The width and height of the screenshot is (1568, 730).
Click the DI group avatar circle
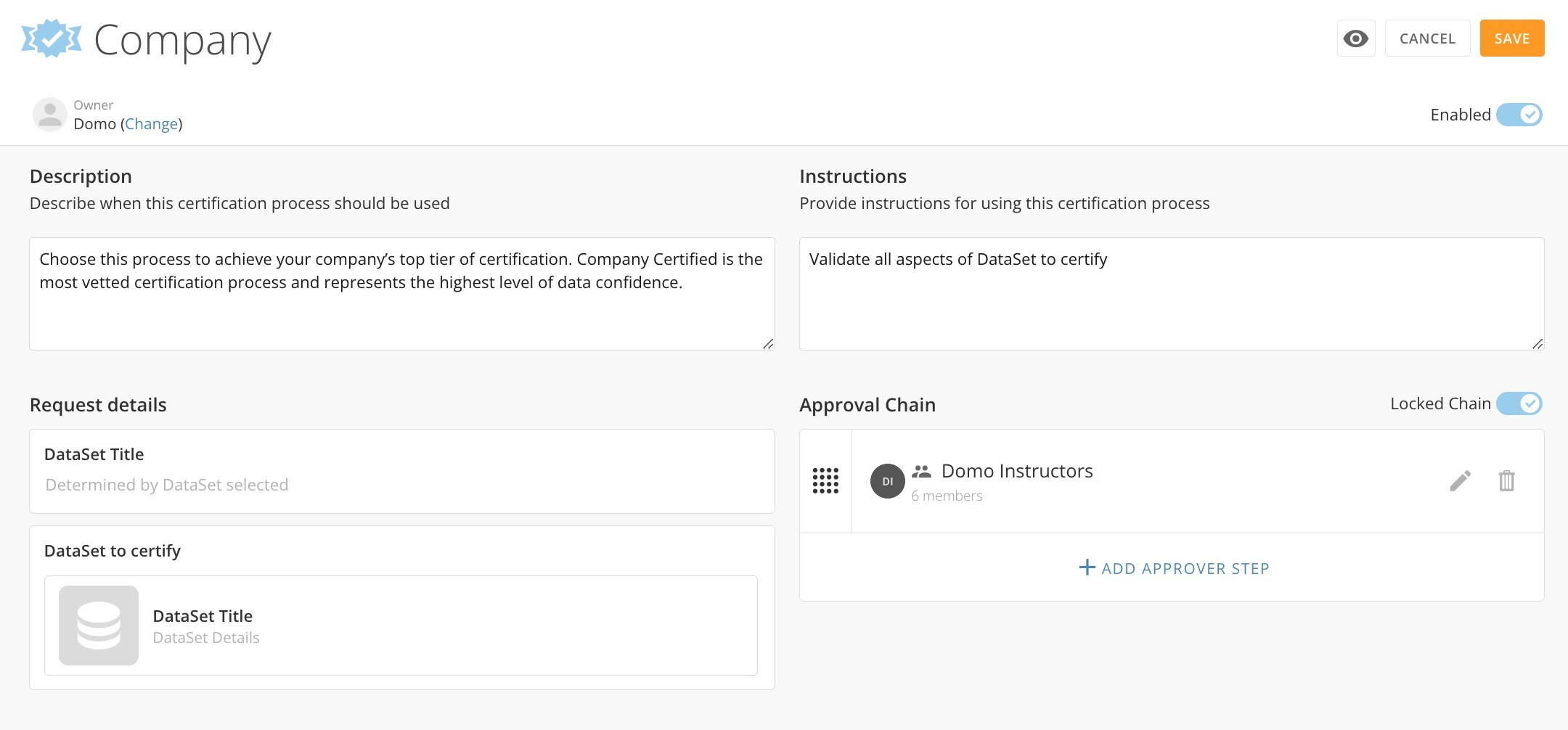coord(887,481)
